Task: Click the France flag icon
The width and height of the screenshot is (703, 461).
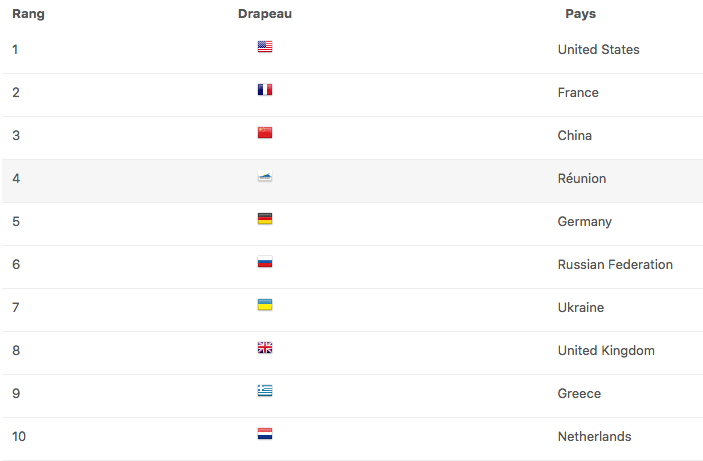Action: point(265,90)
